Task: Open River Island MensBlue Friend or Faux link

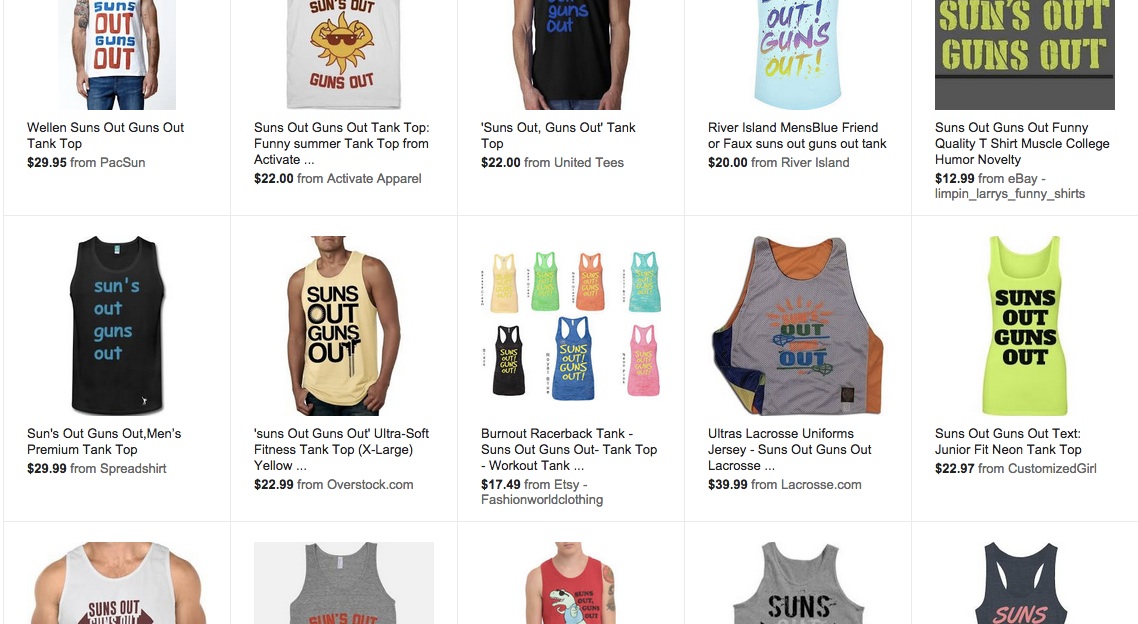Action: click(797, 135)
